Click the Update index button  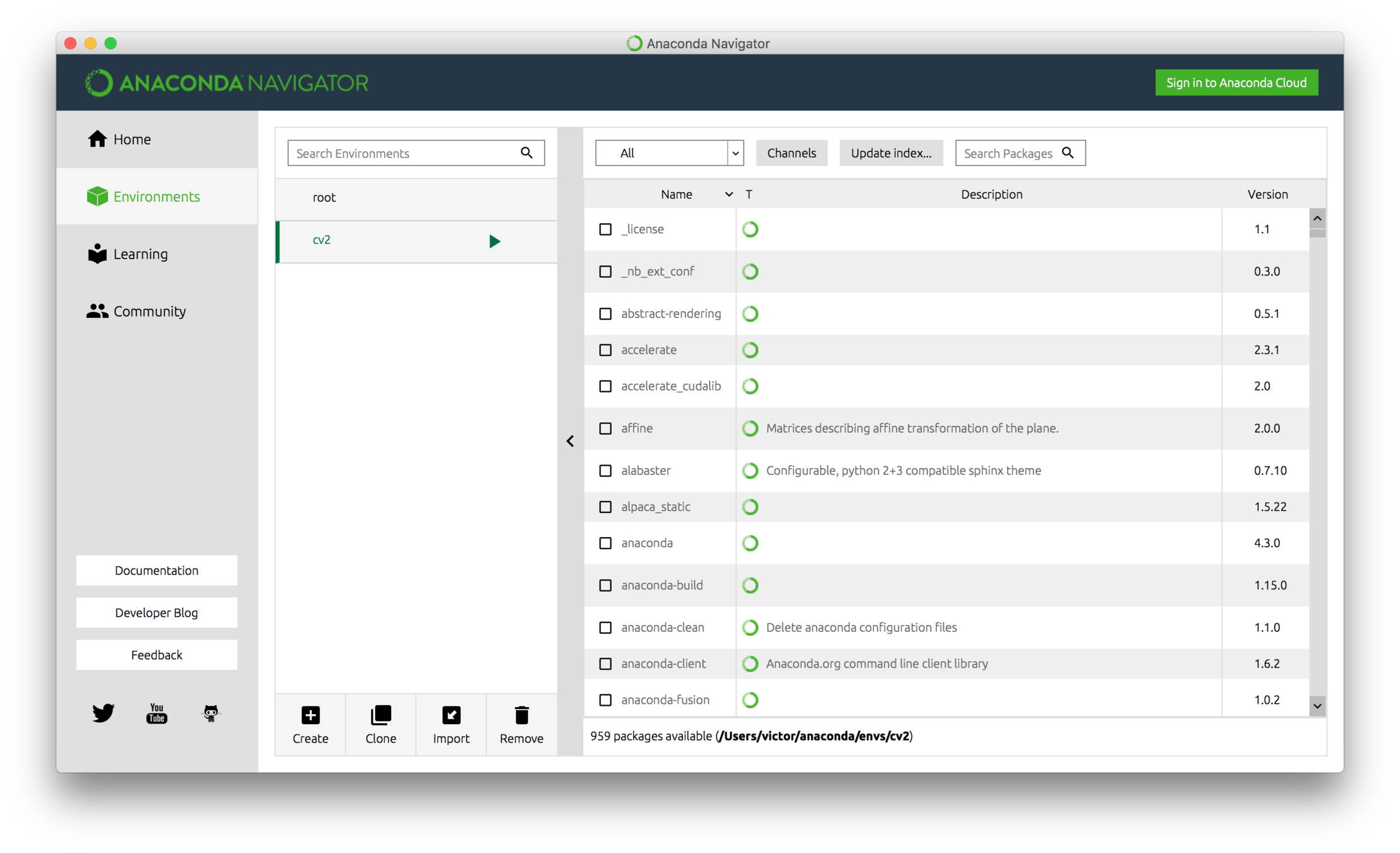(x=891, y=153)
